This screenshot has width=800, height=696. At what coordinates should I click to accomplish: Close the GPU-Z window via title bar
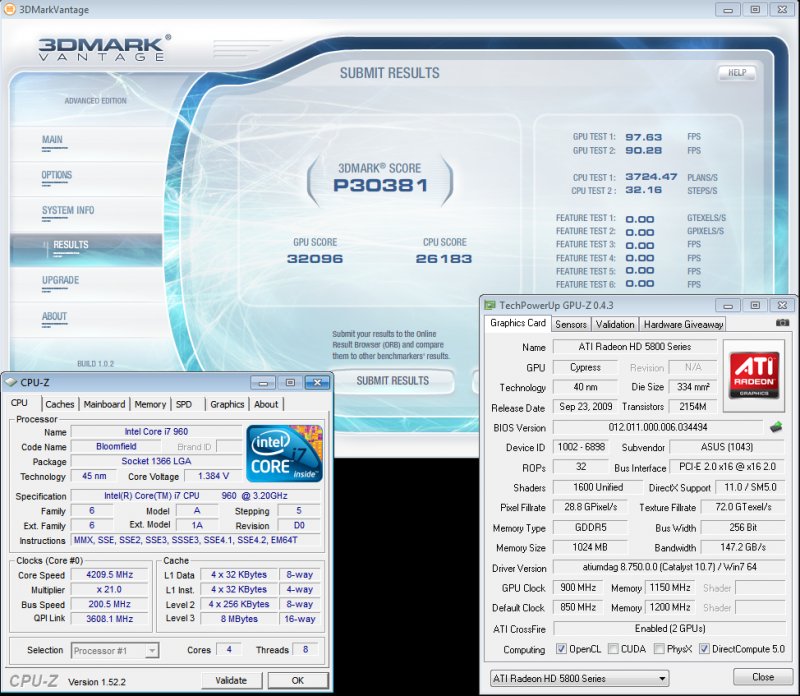click(x=782, y=306)
